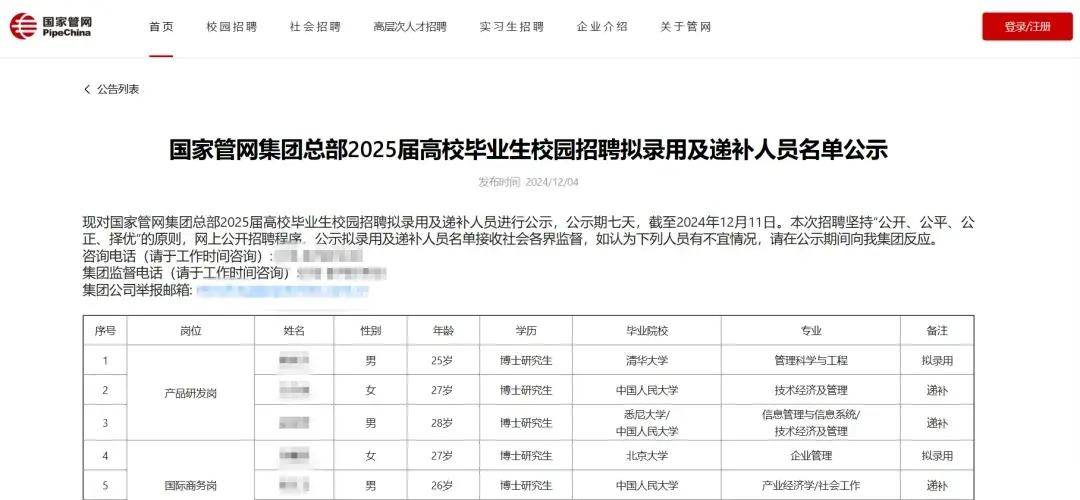Click the 年龄 column header
Image resolution: width=1080 pixels, height=500 pixels.
[443, 331]
